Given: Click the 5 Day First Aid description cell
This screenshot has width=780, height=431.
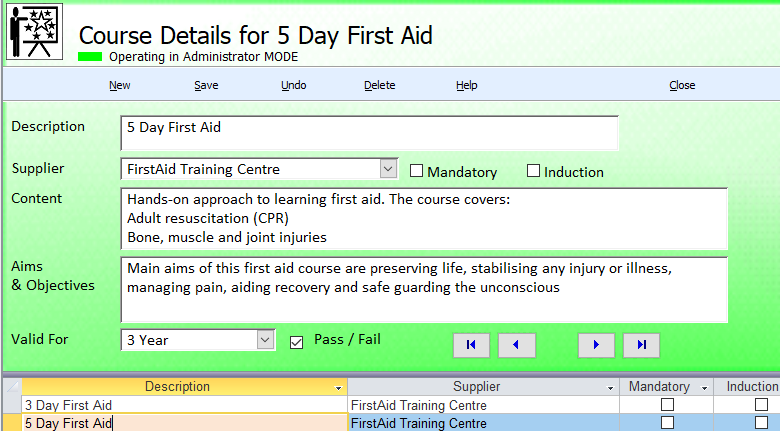Looking at the screenshot, I should coord(185,423).
